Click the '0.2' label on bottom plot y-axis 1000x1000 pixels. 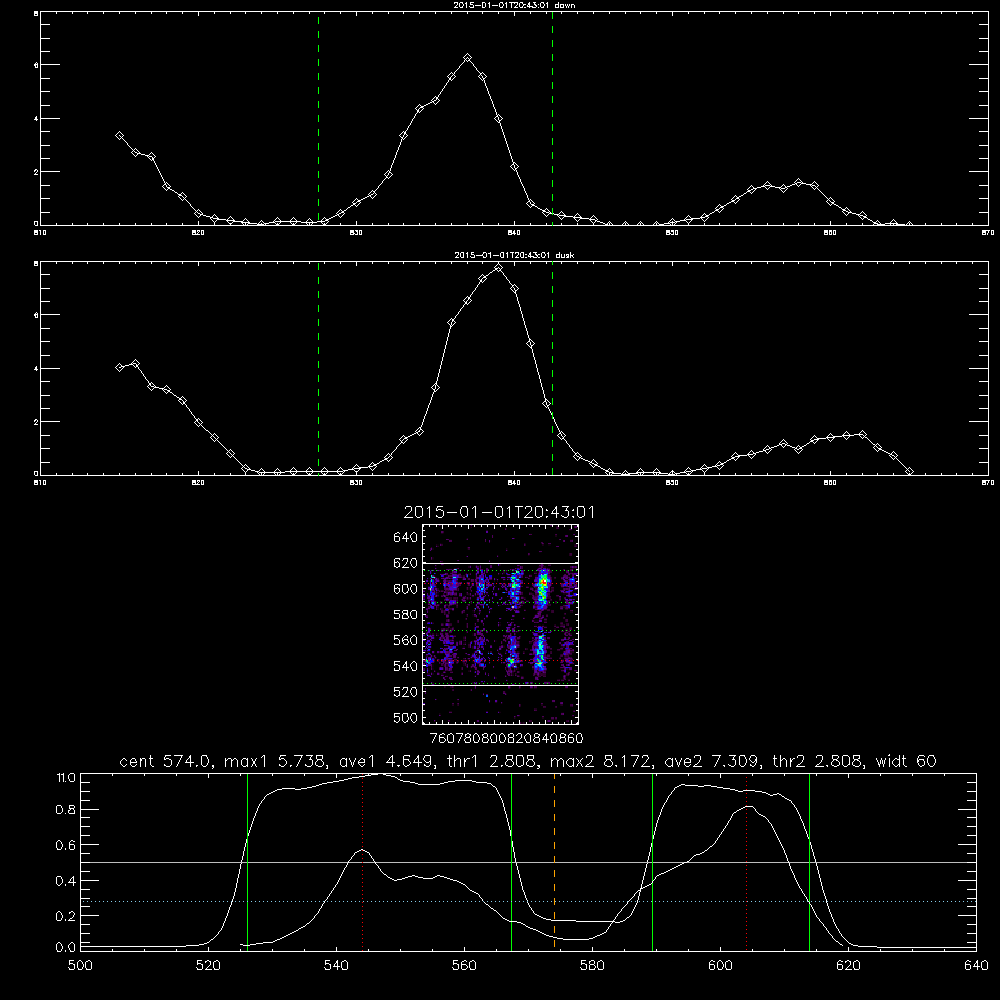[x=66, y=916]
